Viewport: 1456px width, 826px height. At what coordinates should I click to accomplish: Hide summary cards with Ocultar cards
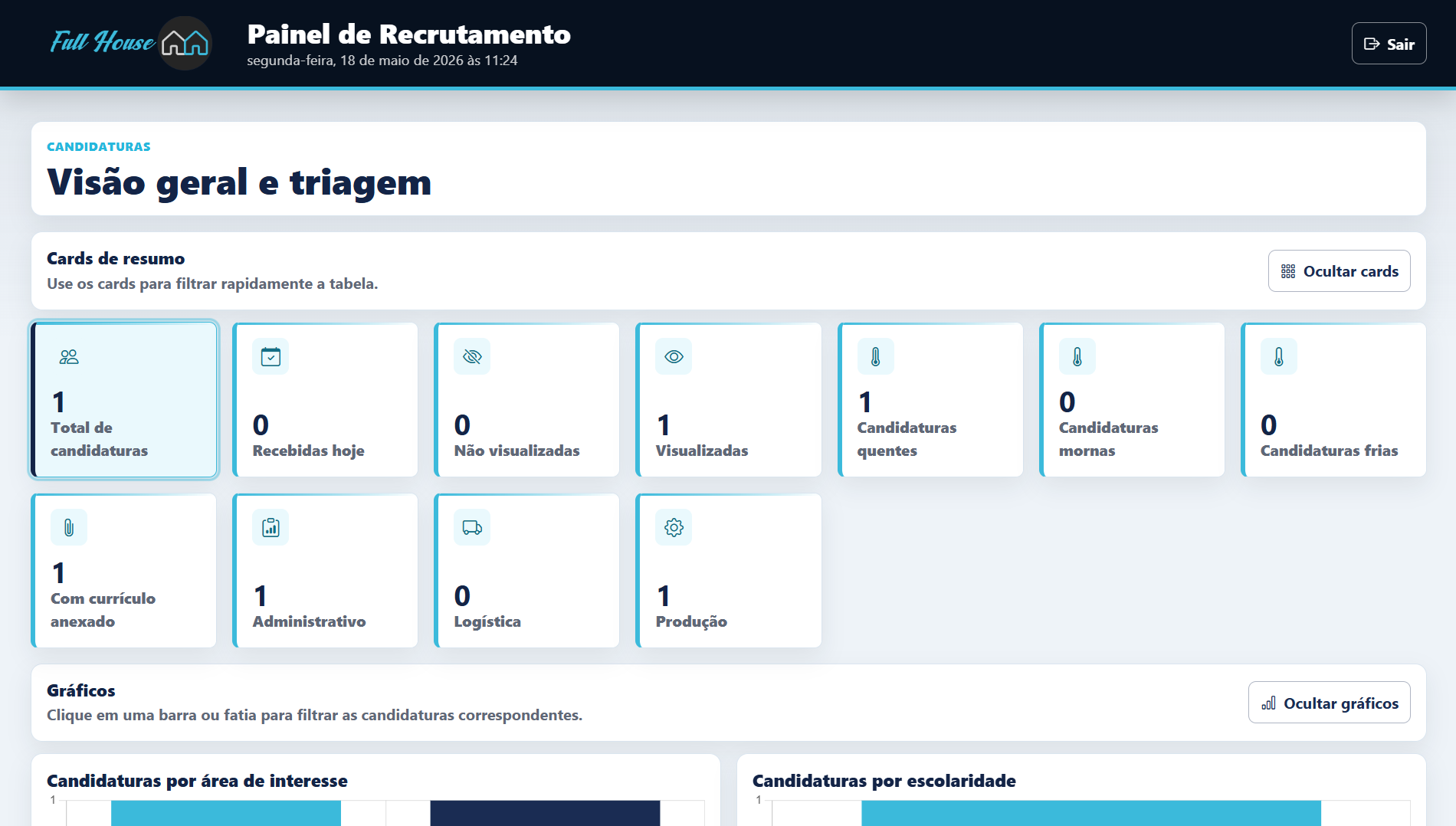coord(1339,271)
